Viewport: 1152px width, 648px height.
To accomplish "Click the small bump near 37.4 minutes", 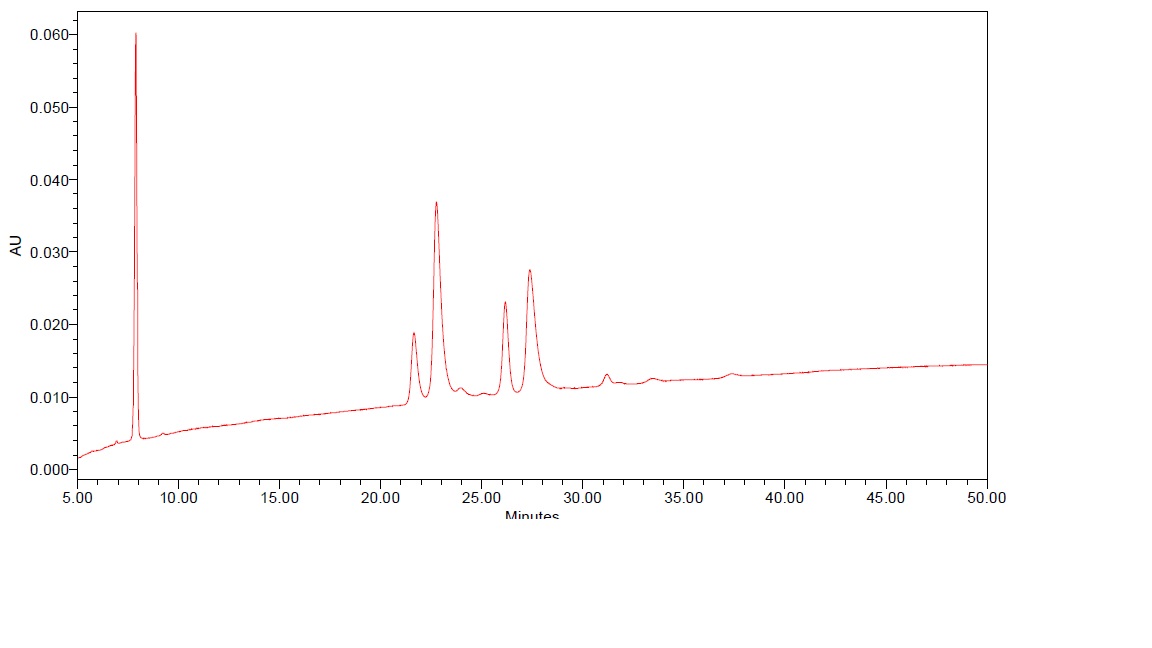I will [732, 374].
